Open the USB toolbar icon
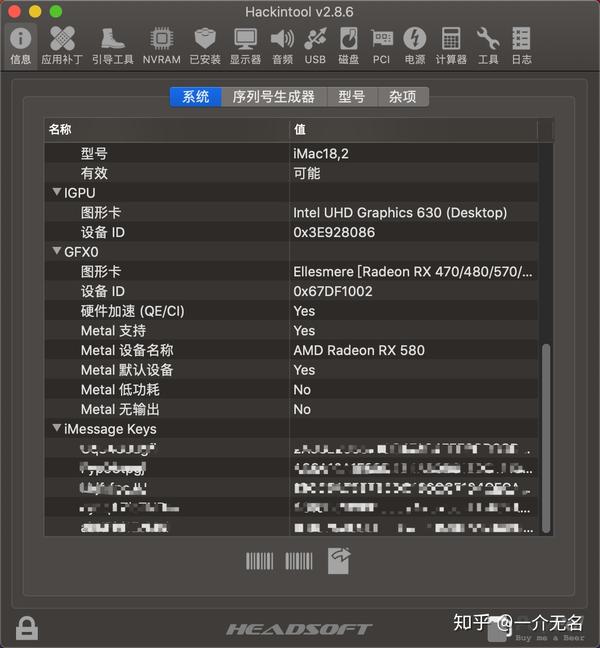The image size is (600, 648). [x=315, y=45]
